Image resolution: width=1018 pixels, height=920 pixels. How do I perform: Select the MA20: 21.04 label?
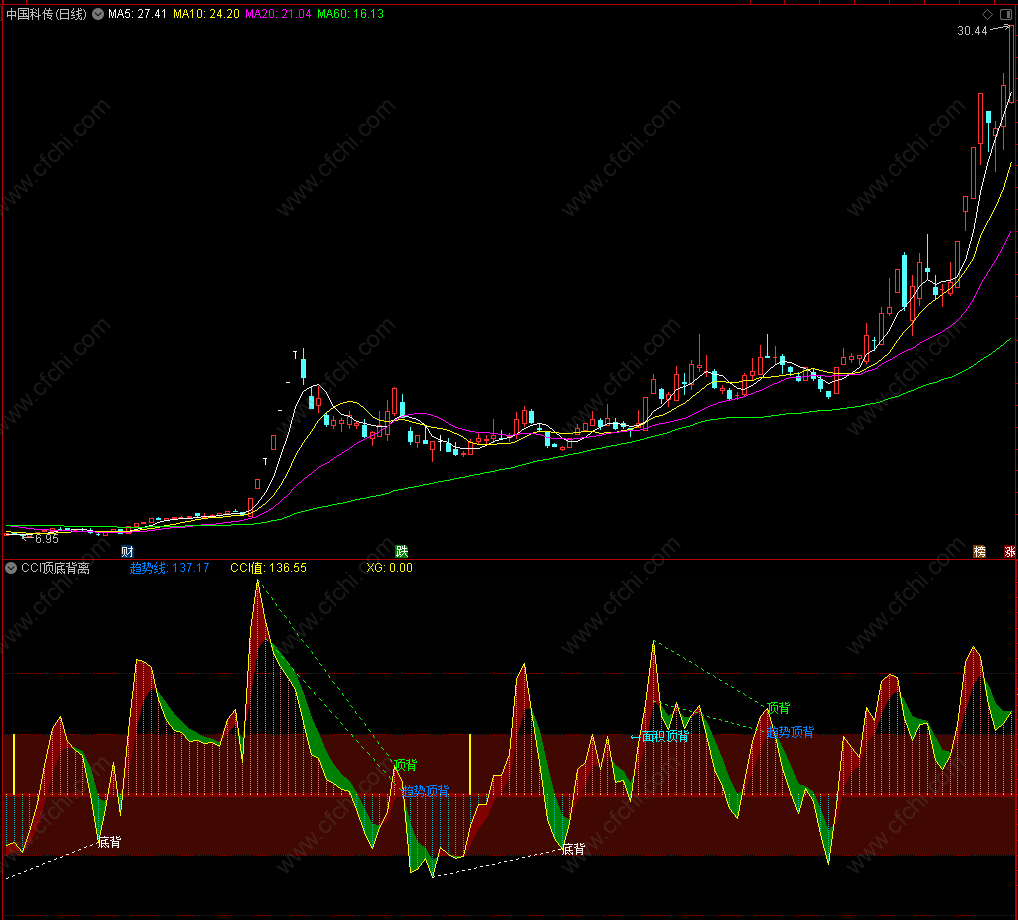[279, 14]
